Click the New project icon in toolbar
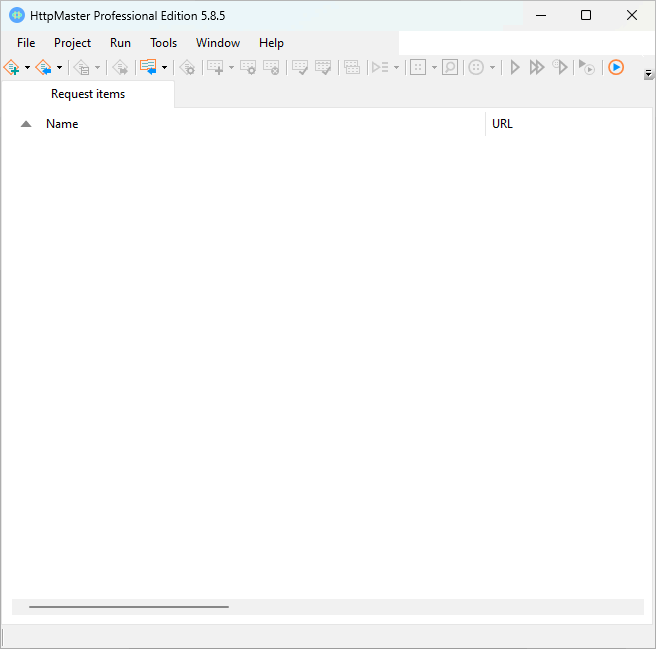656x649 pixels. pos(12,67)
